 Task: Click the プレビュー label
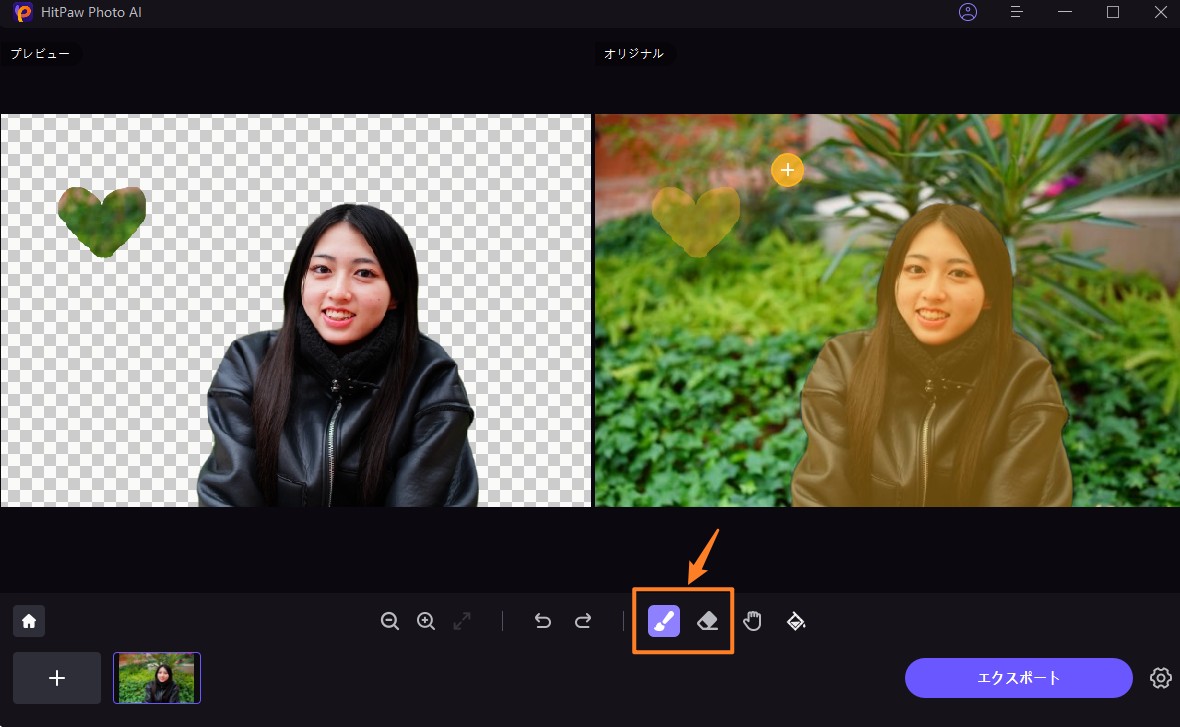pos(40,54)
